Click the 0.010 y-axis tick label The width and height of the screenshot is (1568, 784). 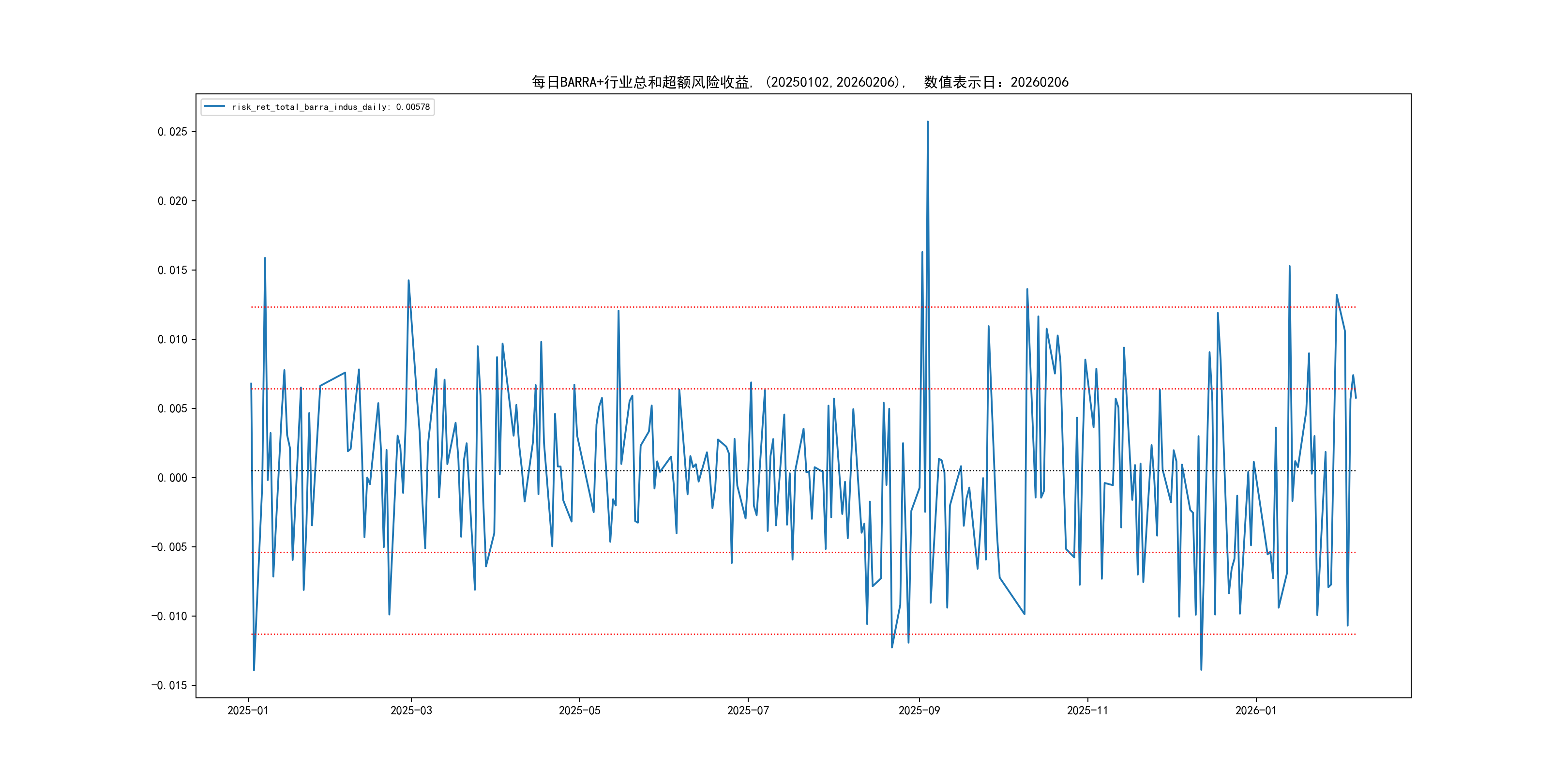(172, 339)
